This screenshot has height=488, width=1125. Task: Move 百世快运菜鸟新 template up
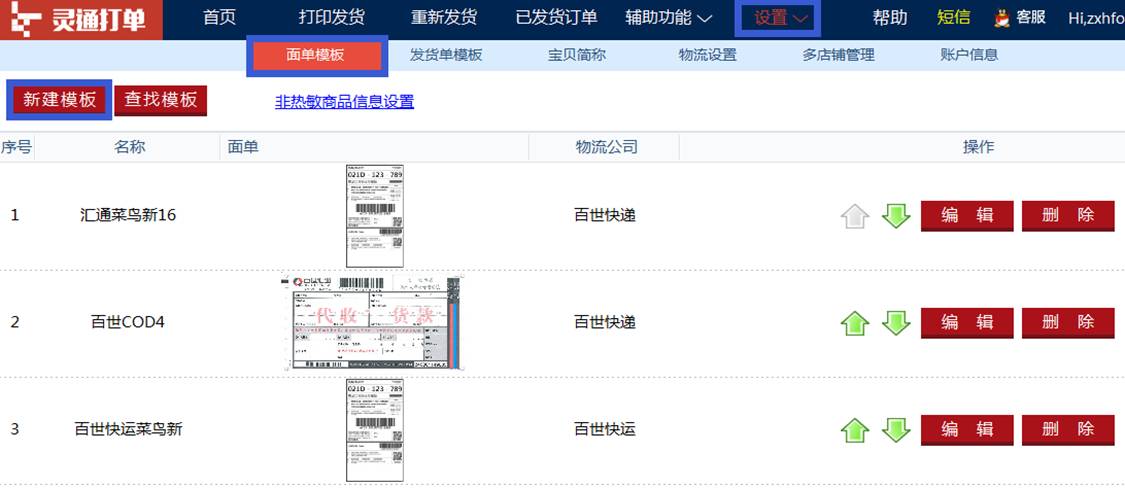point(855,430)
